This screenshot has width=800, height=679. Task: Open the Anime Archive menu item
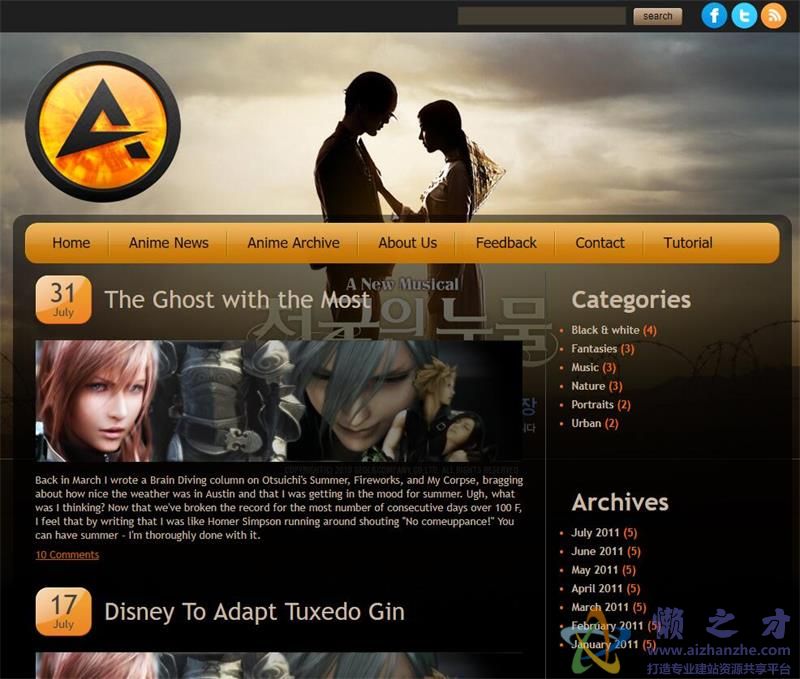pos(293,243)
